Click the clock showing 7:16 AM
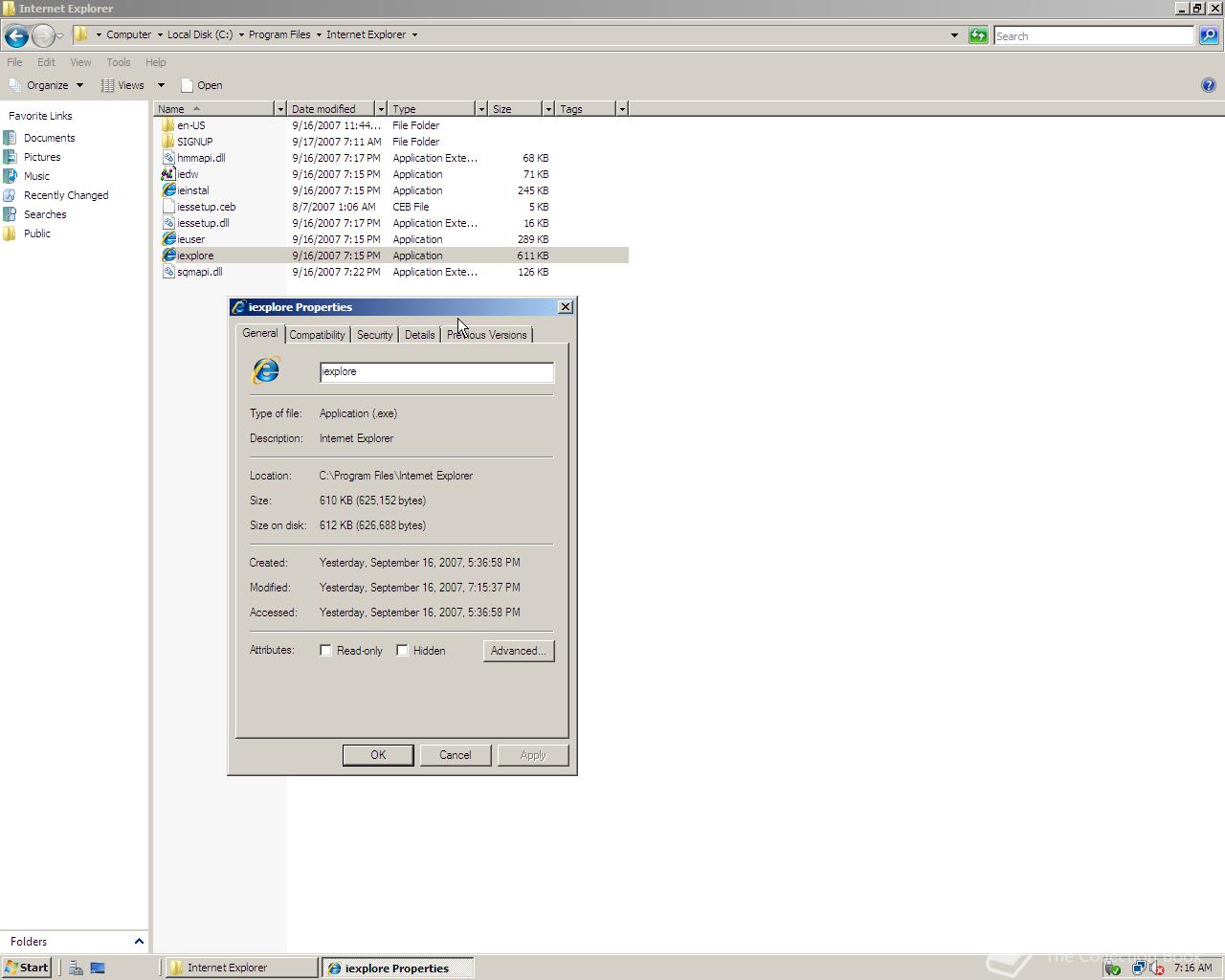1225x980 pixels. (1192, 968)
